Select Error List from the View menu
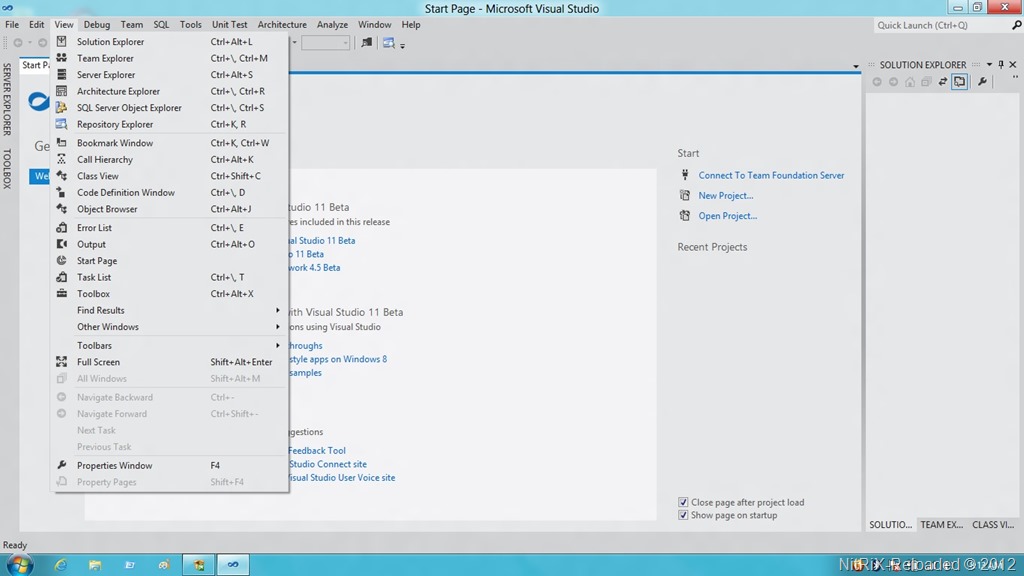Image resolution: width=1024 pixels, height=576 pixels. point(95,228)
